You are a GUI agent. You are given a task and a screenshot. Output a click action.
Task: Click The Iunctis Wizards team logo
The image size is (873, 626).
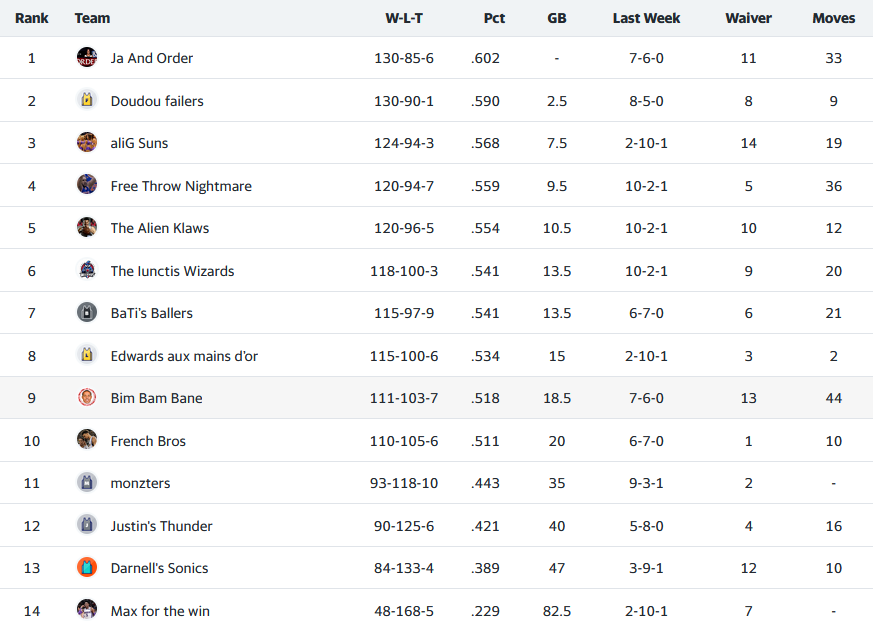tap(87, 270)
